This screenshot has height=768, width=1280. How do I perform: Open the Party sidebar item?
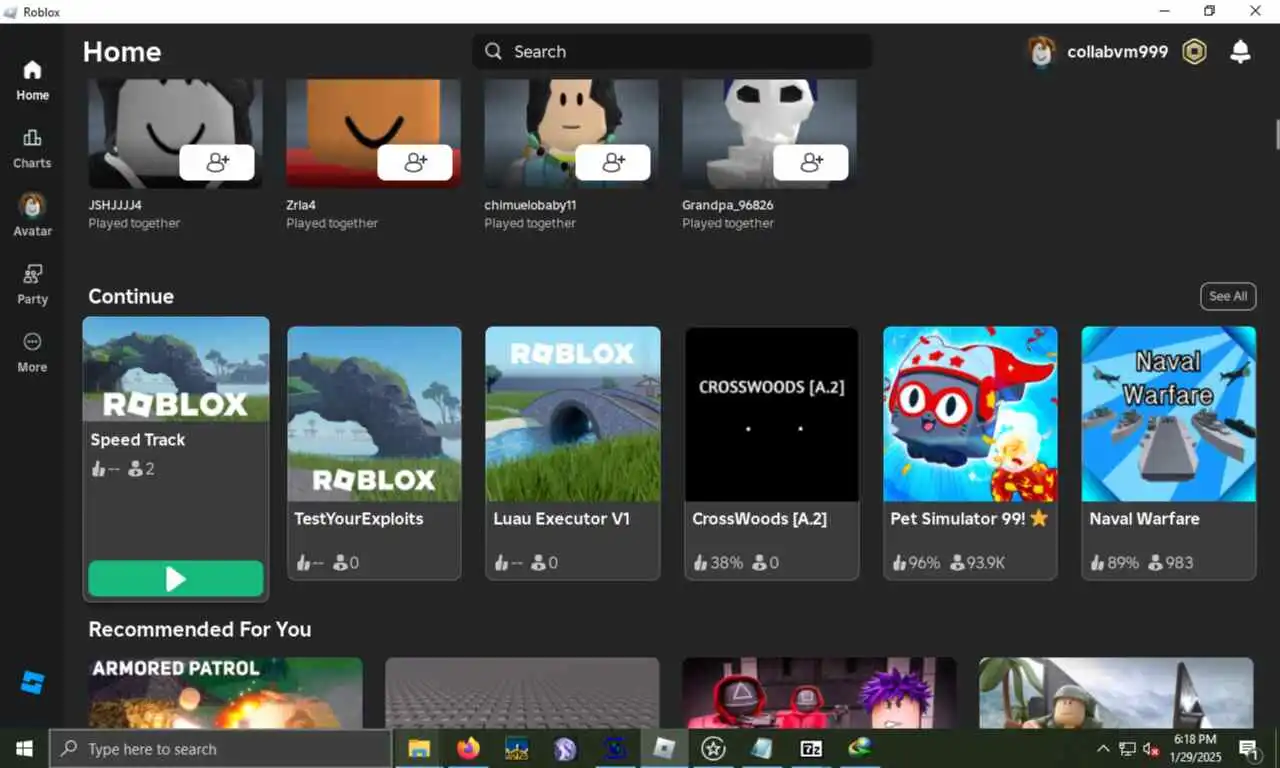point(32,285)
